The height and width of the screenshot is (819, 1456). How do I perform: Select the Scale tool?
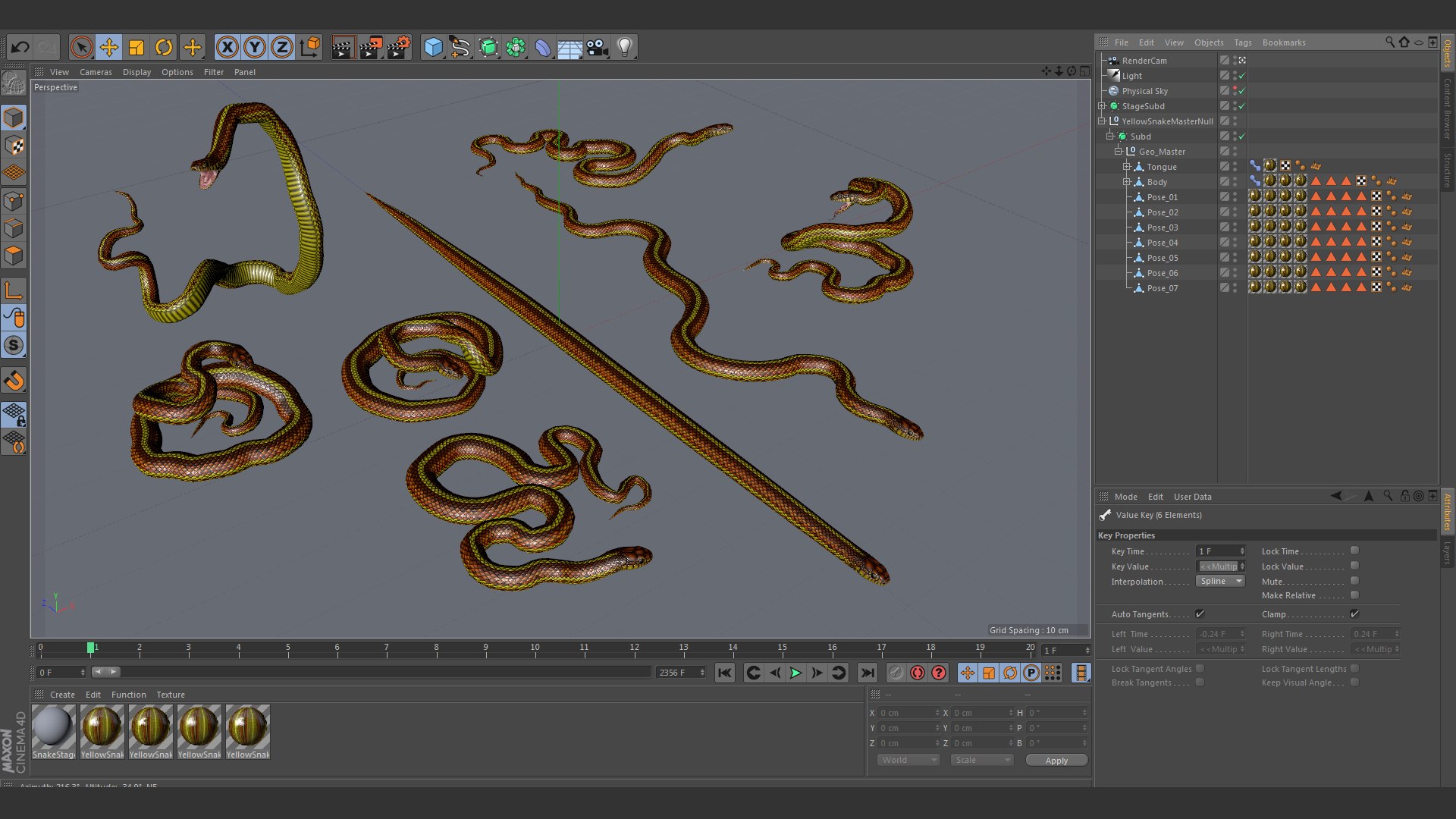pyautogui.click(x=136, y=47)
